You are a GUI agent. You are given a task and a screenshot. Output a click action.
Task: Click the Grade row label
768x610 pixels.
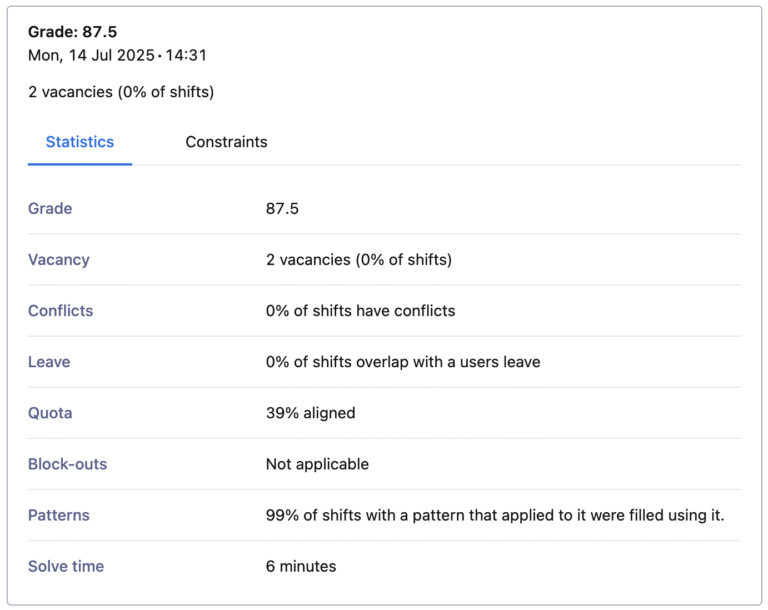(50, 209)
